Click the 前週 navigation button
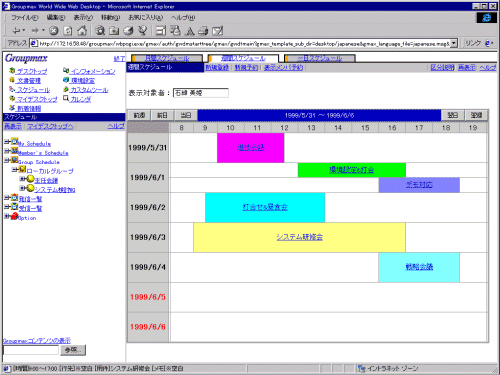500x375 pixels. (x=139, y=115)
